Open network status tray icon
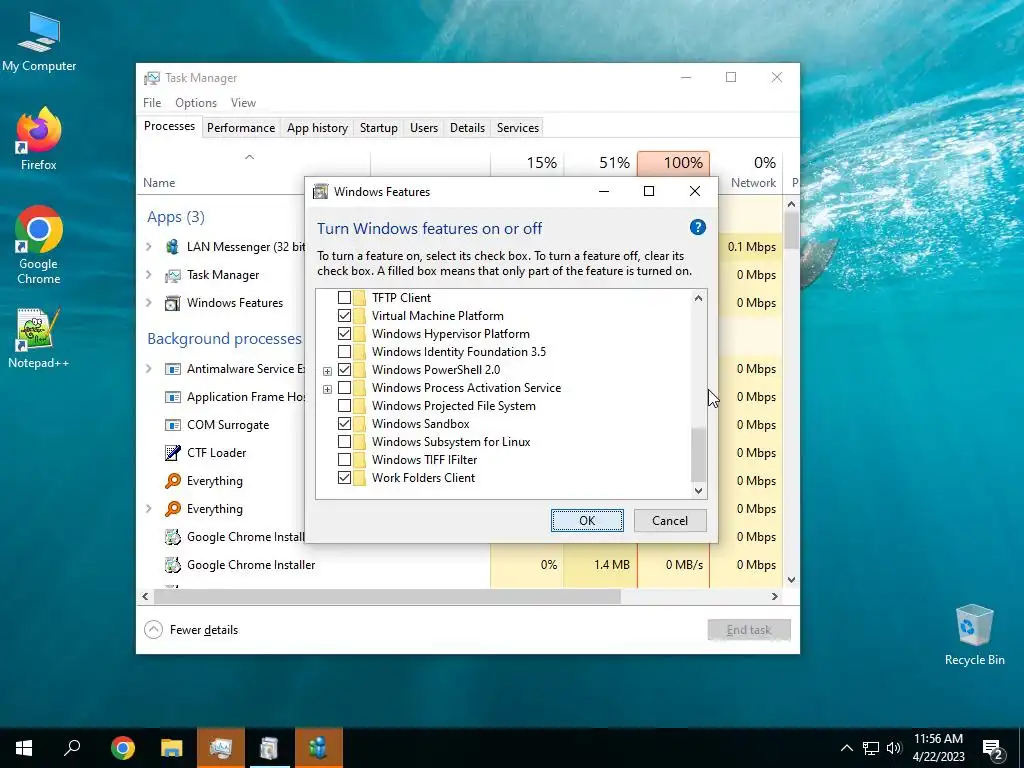This screenshot has width=1024, height=768. (871, 748)
